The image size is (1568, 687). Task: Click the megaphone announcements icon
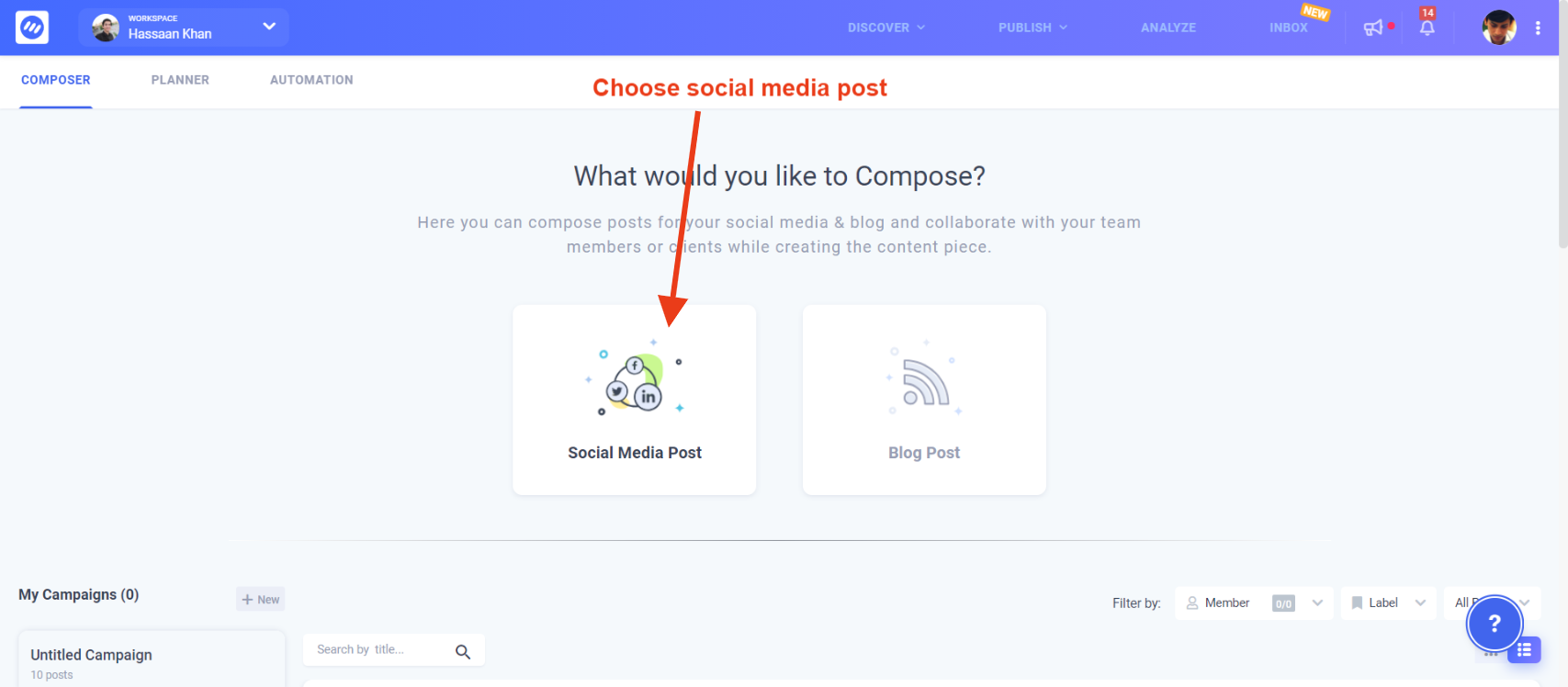1372,28
